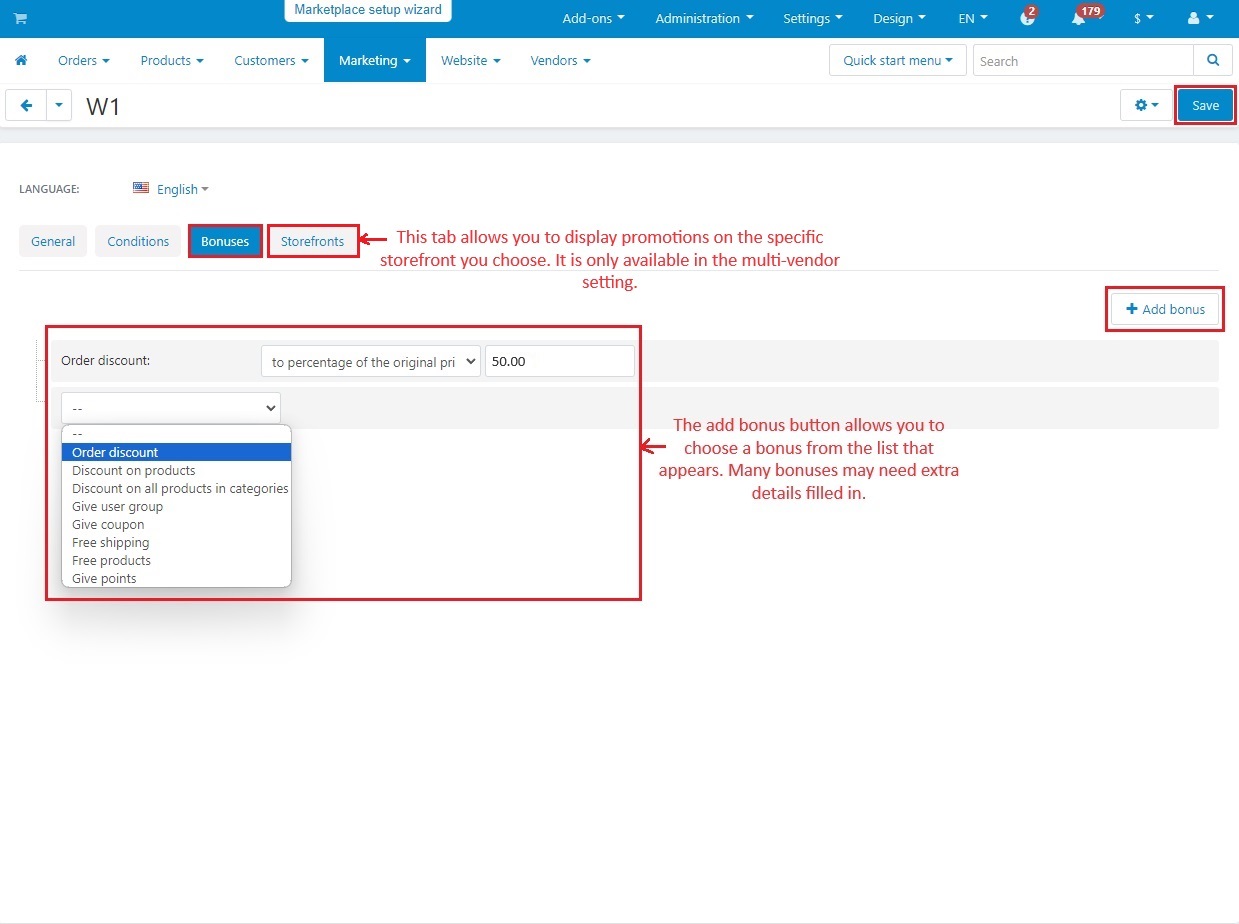This screenshot has width=1239, height=924.
Task: Select 'Give points' option
Action: coord(176,578)
